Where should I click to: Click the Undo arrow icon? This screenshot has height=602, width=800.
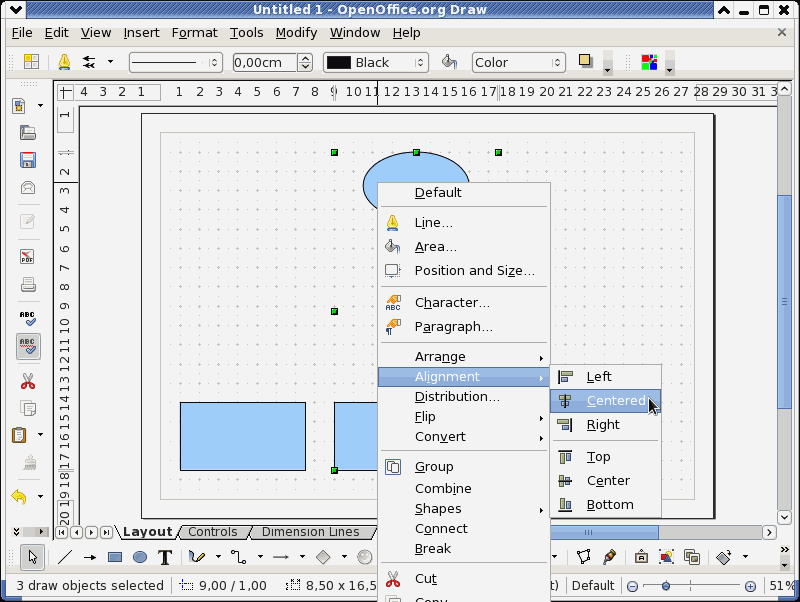tap(19, 496)
